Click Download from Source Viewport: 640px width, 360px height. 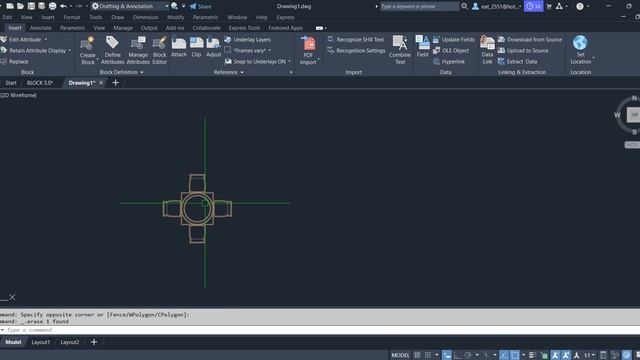pyautogui.click(x=530, y=40)
